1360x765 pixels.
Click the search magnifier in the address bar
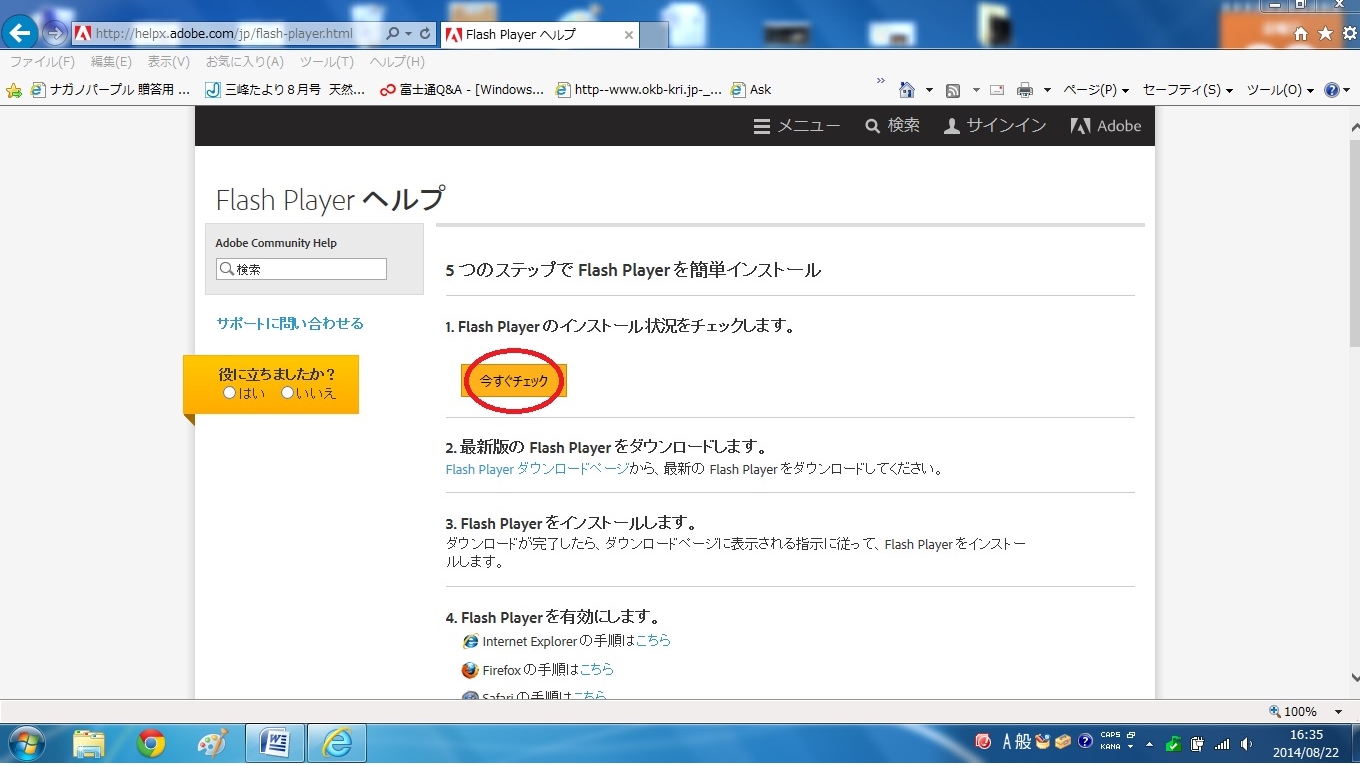point(393,33)
